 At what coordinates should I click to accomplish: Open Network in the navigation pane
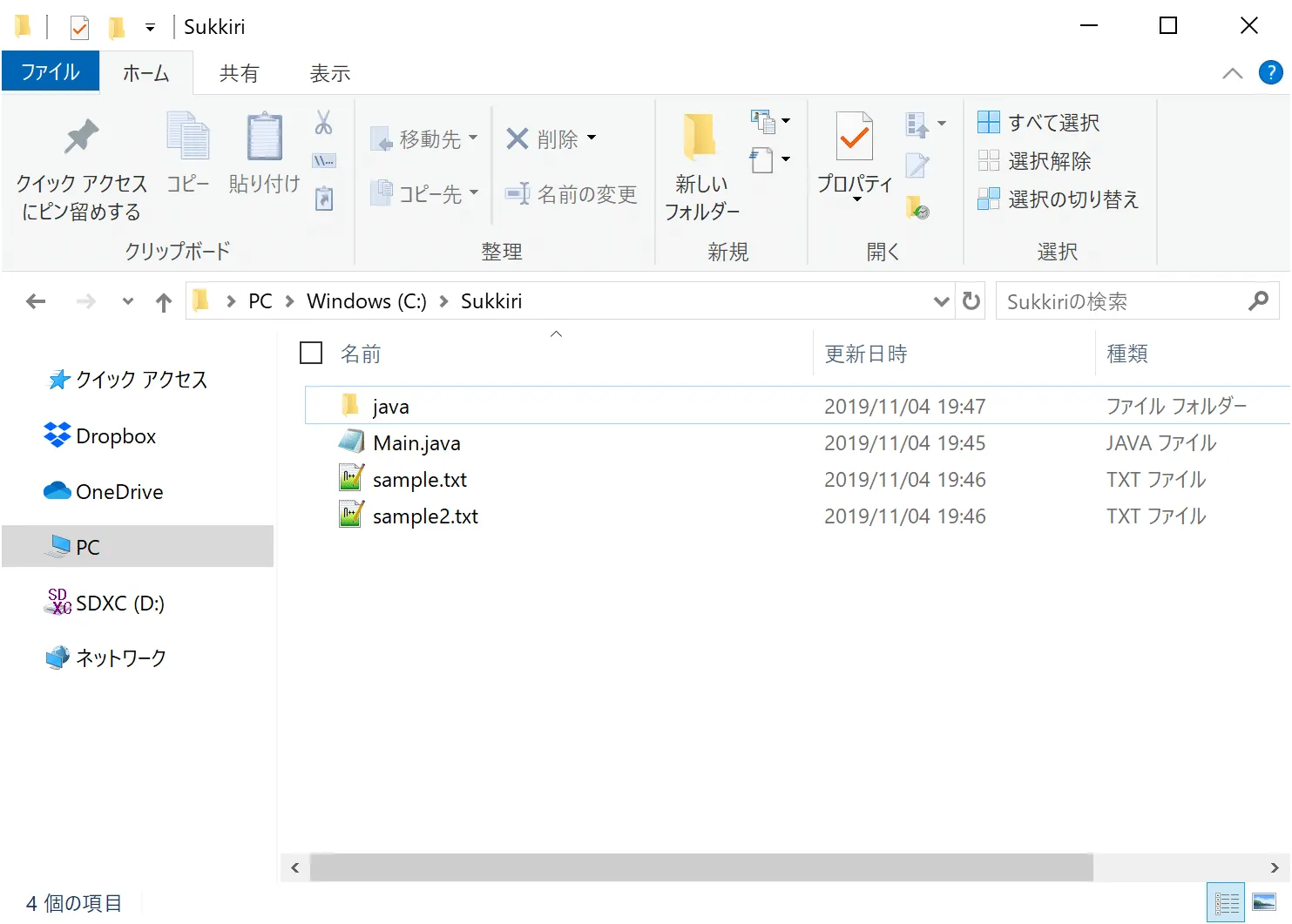click(x=105, y=658)
